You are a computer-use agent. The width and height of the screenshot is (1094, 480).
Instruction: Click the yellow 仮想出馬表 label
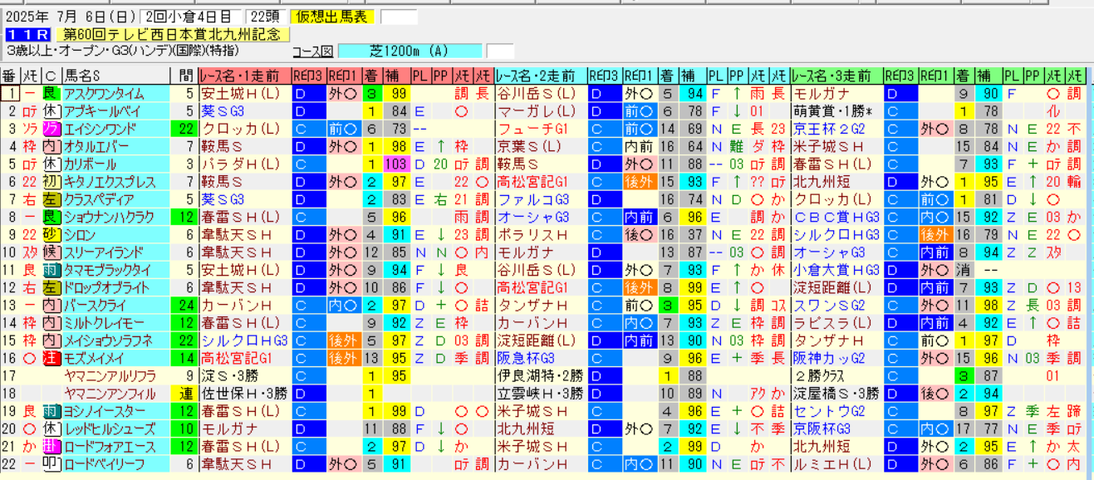332,17
